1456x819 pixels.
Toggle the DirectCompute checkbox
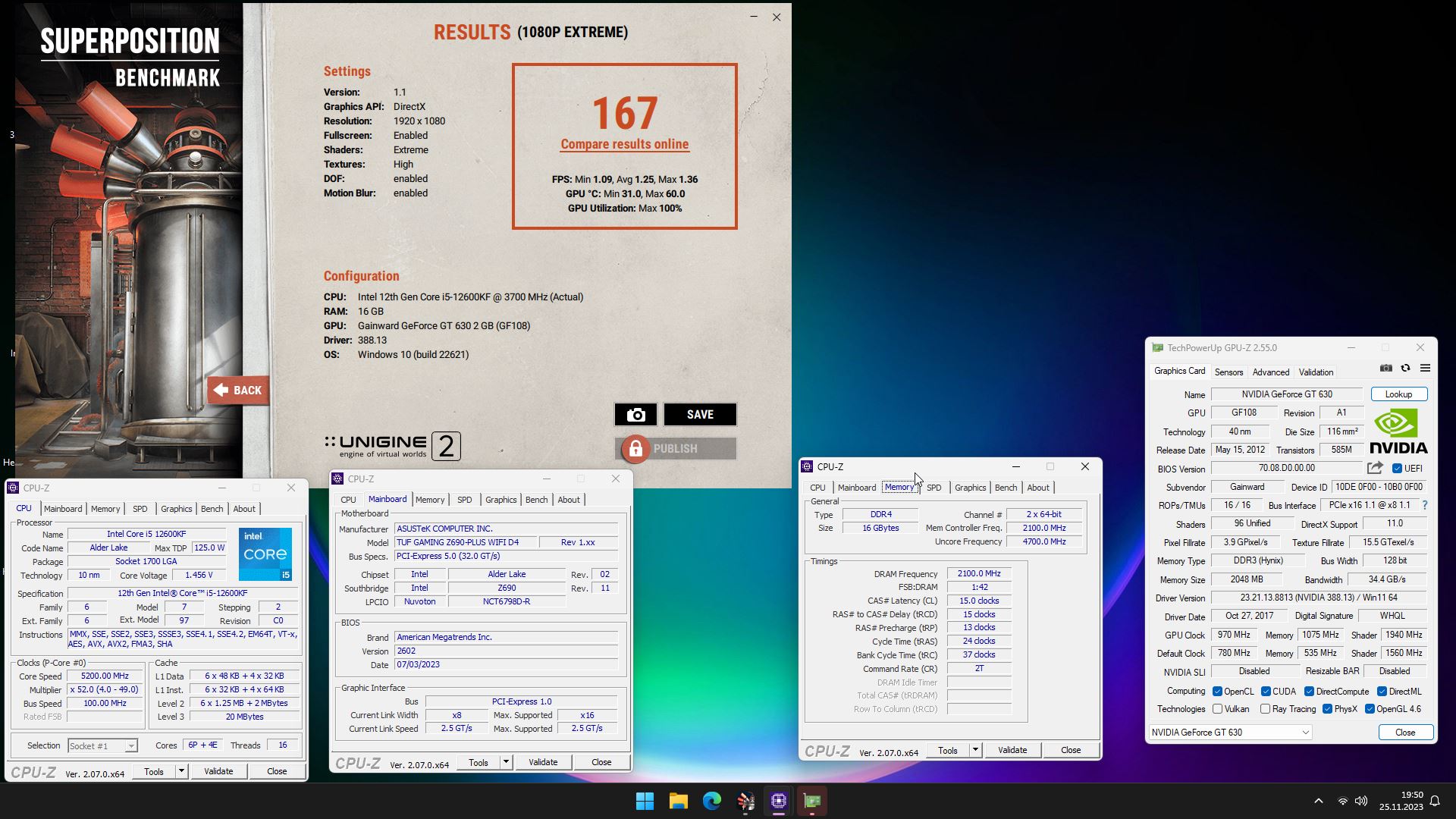[1309, 692]
